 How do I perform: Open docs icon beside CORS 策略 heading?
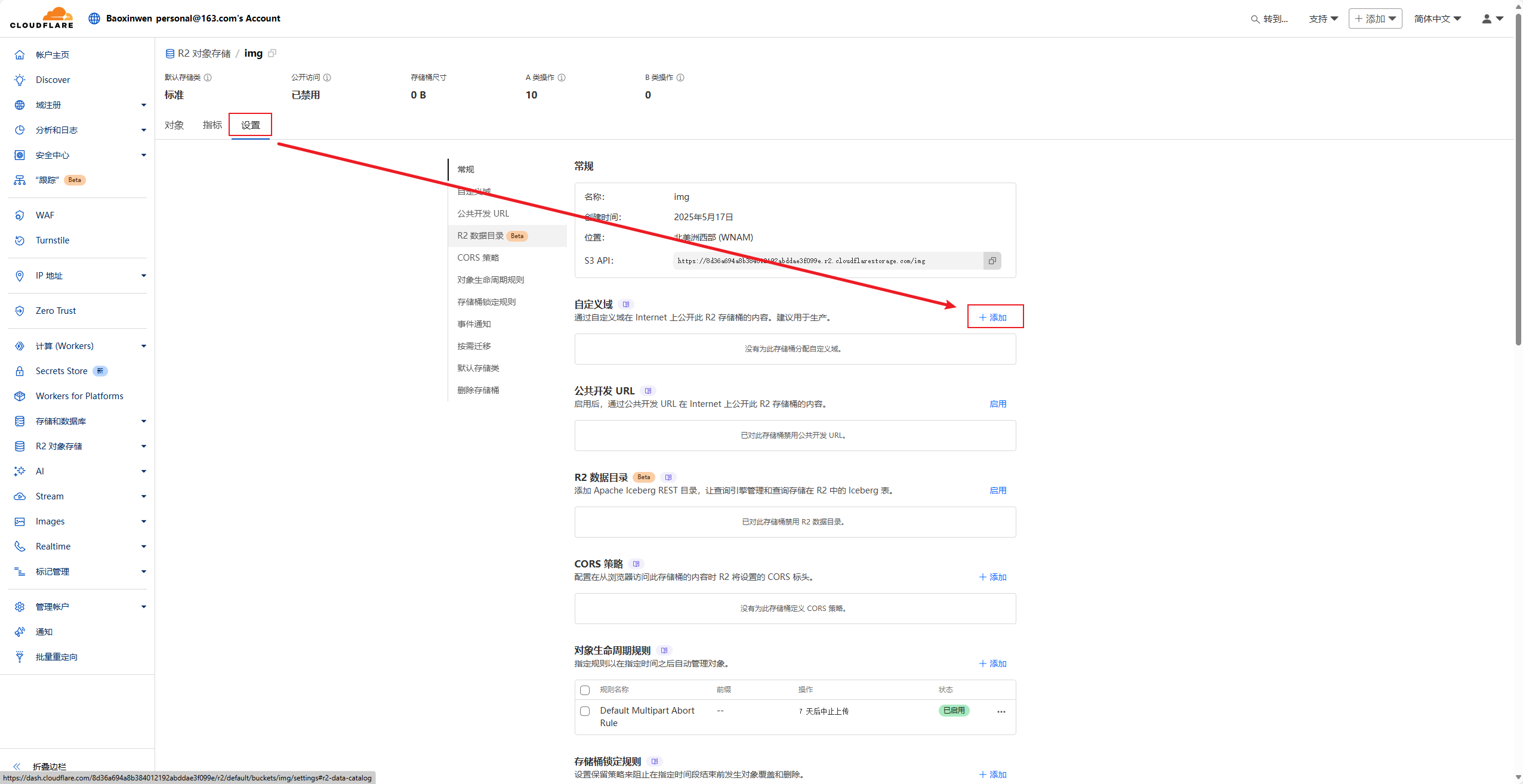(636, 564)
